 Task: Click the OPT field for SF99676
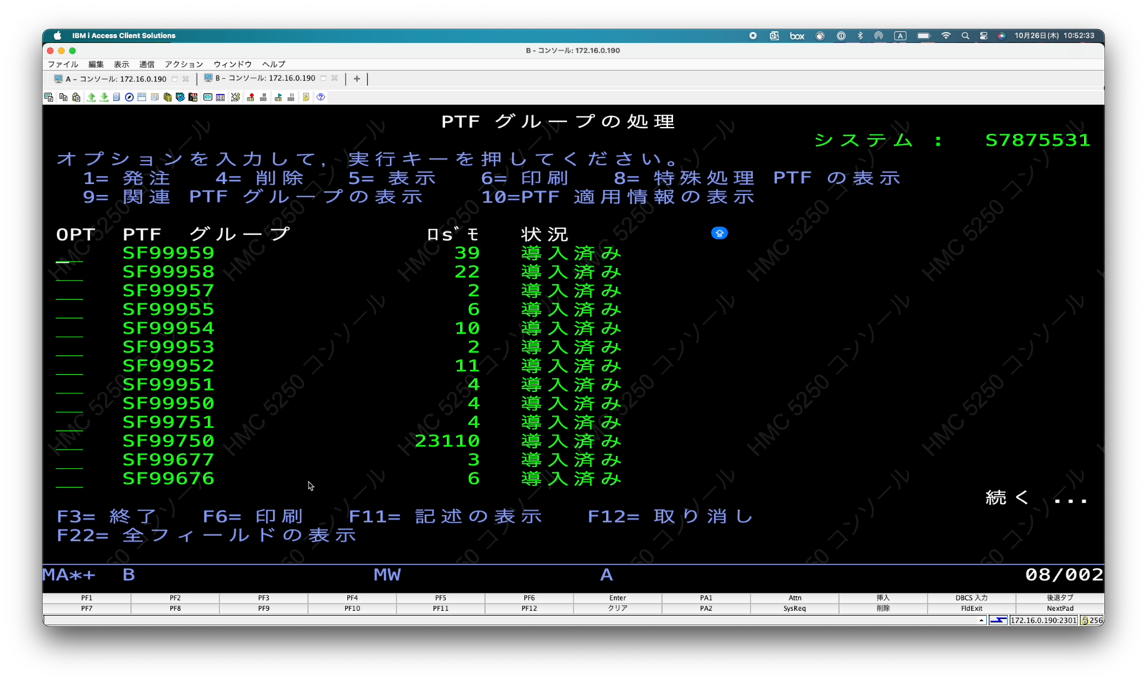(x=69, y=480)
